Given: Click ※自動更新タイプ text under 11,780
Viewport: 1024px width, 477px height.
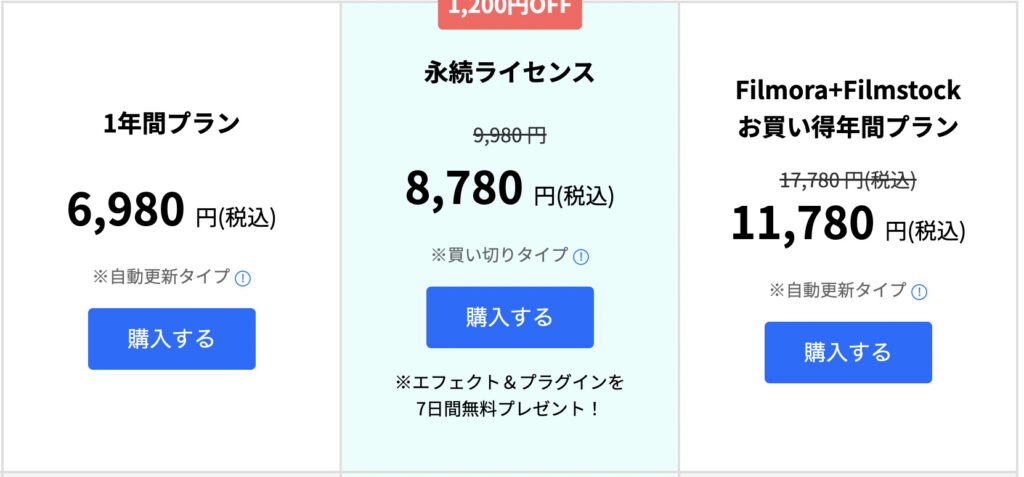Looking at the screenshot, I should 838,289.
